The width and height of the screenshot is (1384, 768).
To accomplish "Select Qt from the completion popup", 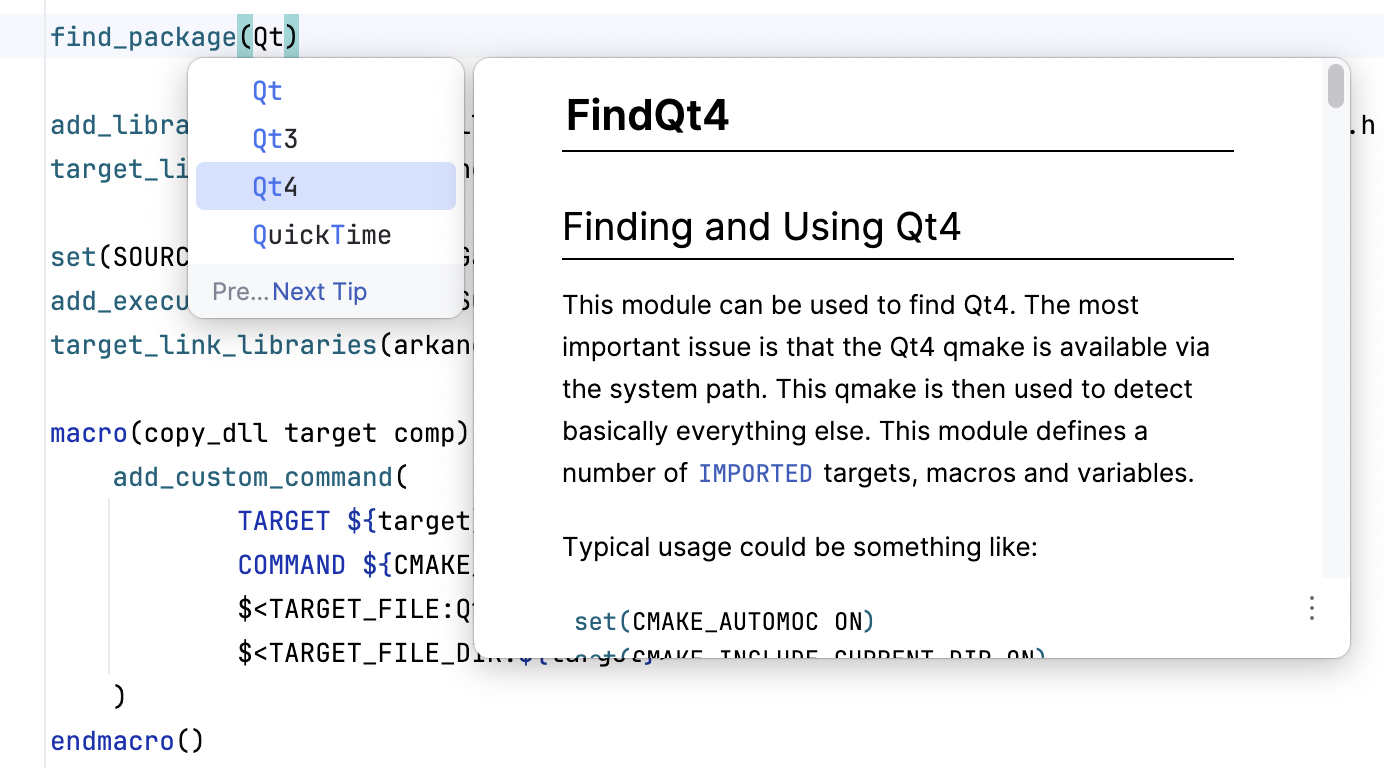I will coord(268,91).
